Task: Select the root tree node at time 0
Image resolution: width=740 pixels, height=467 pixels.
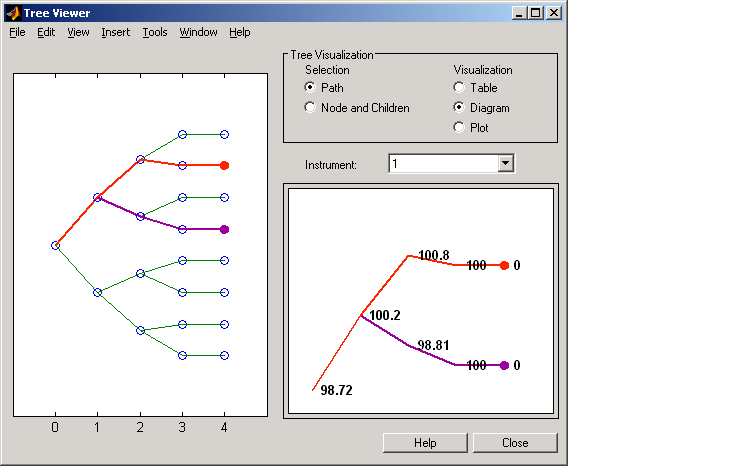Action: (x=55, y=245)
